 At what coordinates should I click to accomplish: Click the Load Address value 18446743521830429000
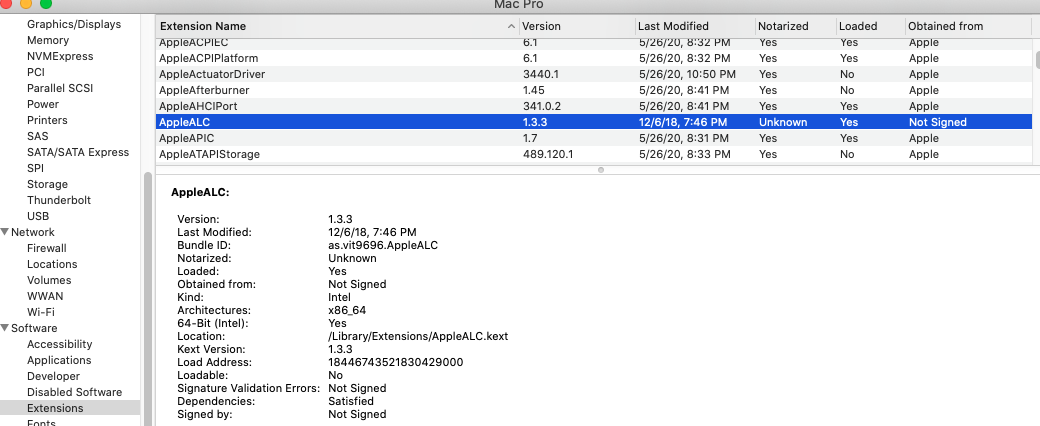point(395,362)
